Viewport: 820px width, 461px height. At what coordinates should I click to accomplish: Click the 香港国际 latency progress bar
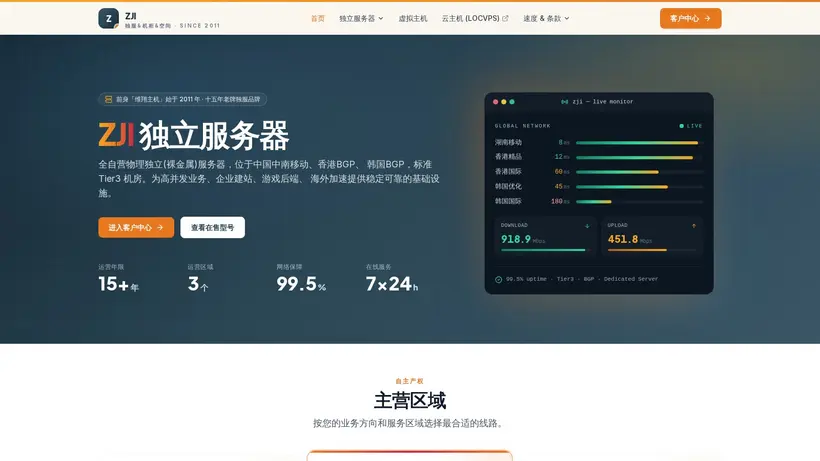pyautogui.click(x=640, y=172)
